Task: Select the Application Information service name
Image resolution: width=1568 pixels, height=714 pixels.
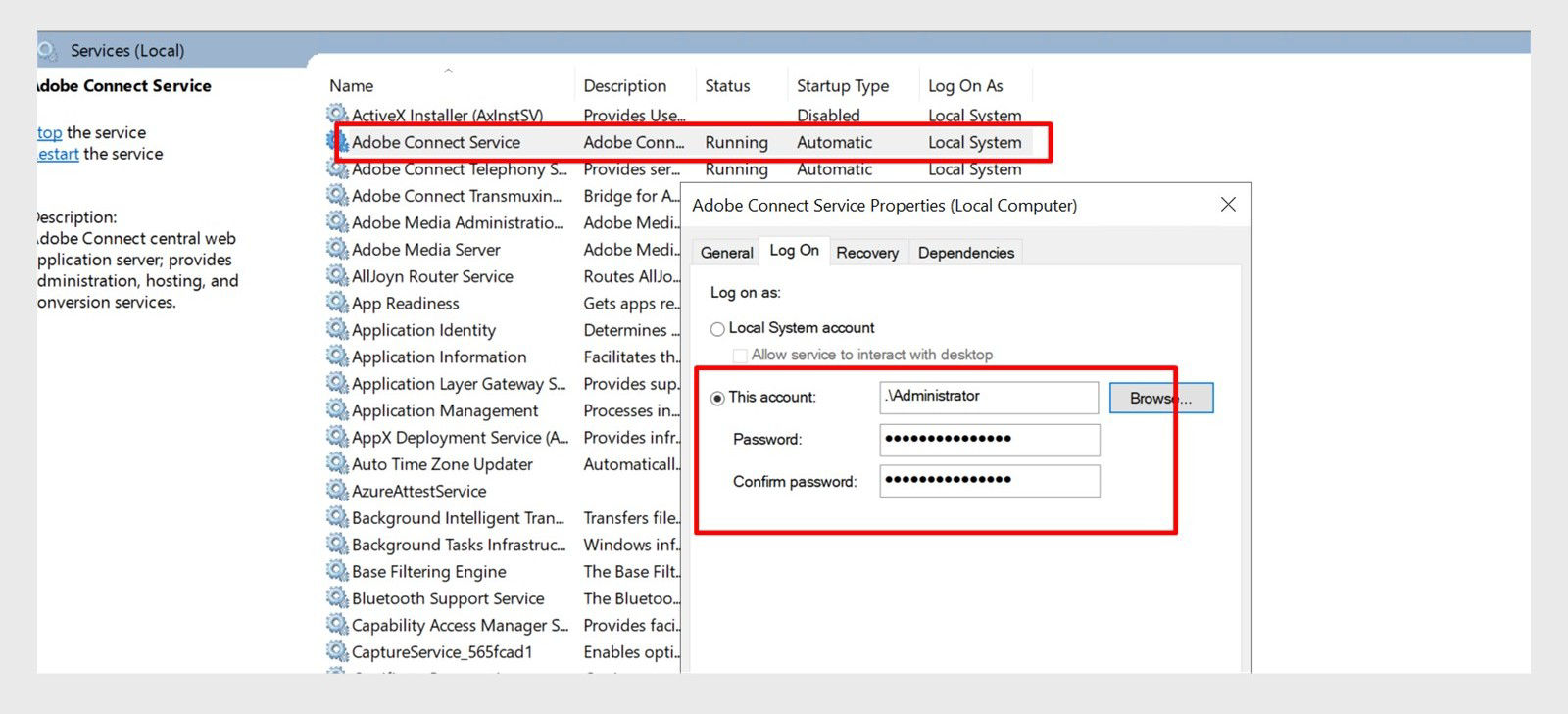Action: [x=439, y=357]
